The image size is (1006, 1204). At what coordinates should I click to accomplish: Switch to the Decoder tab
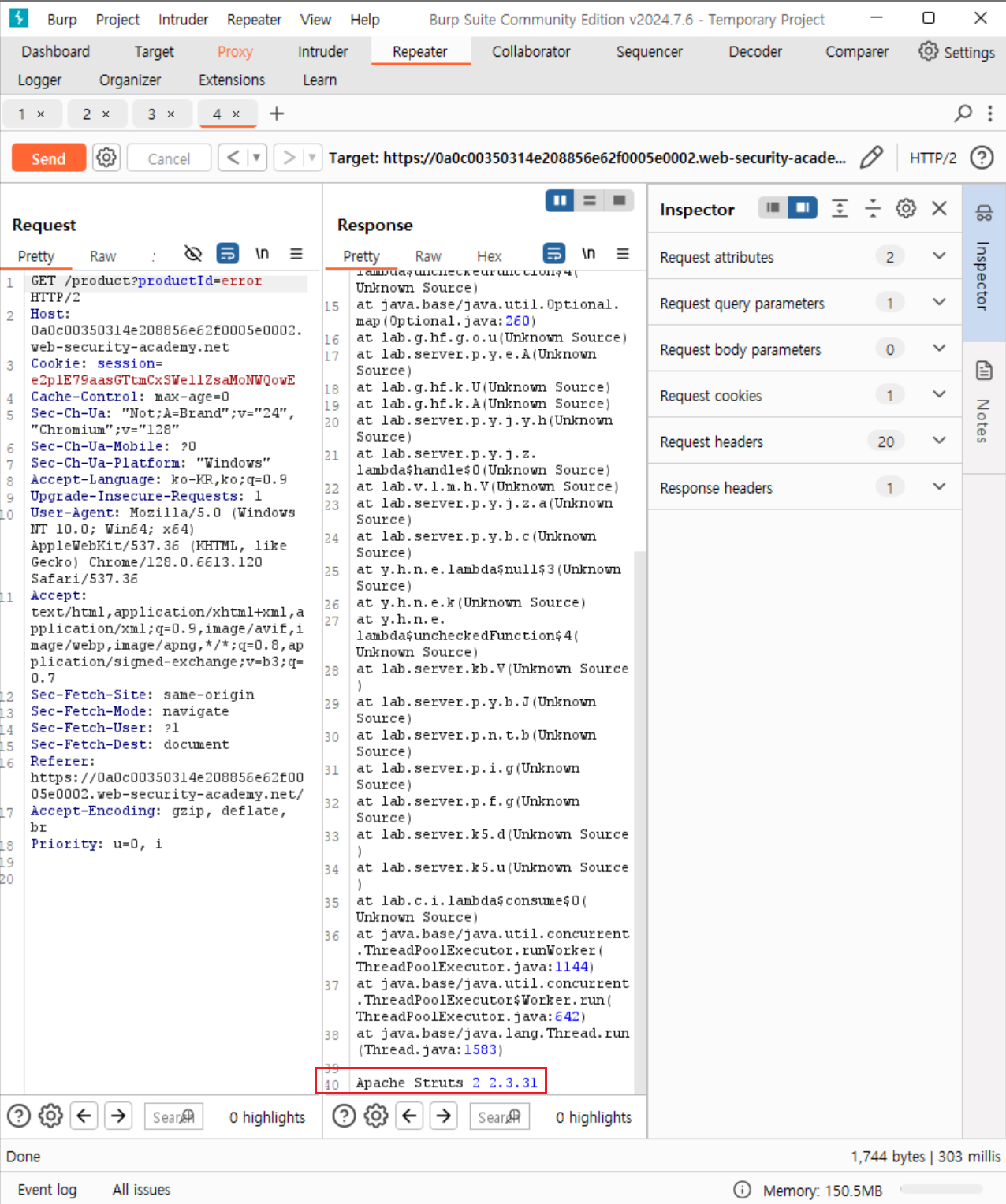point(755,52)
